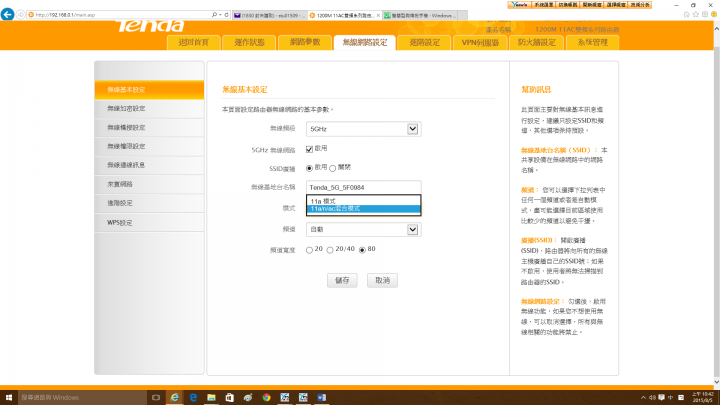Open the volume speaker tray icon
This screenshot has height=405, width=720.
(652, 398)
